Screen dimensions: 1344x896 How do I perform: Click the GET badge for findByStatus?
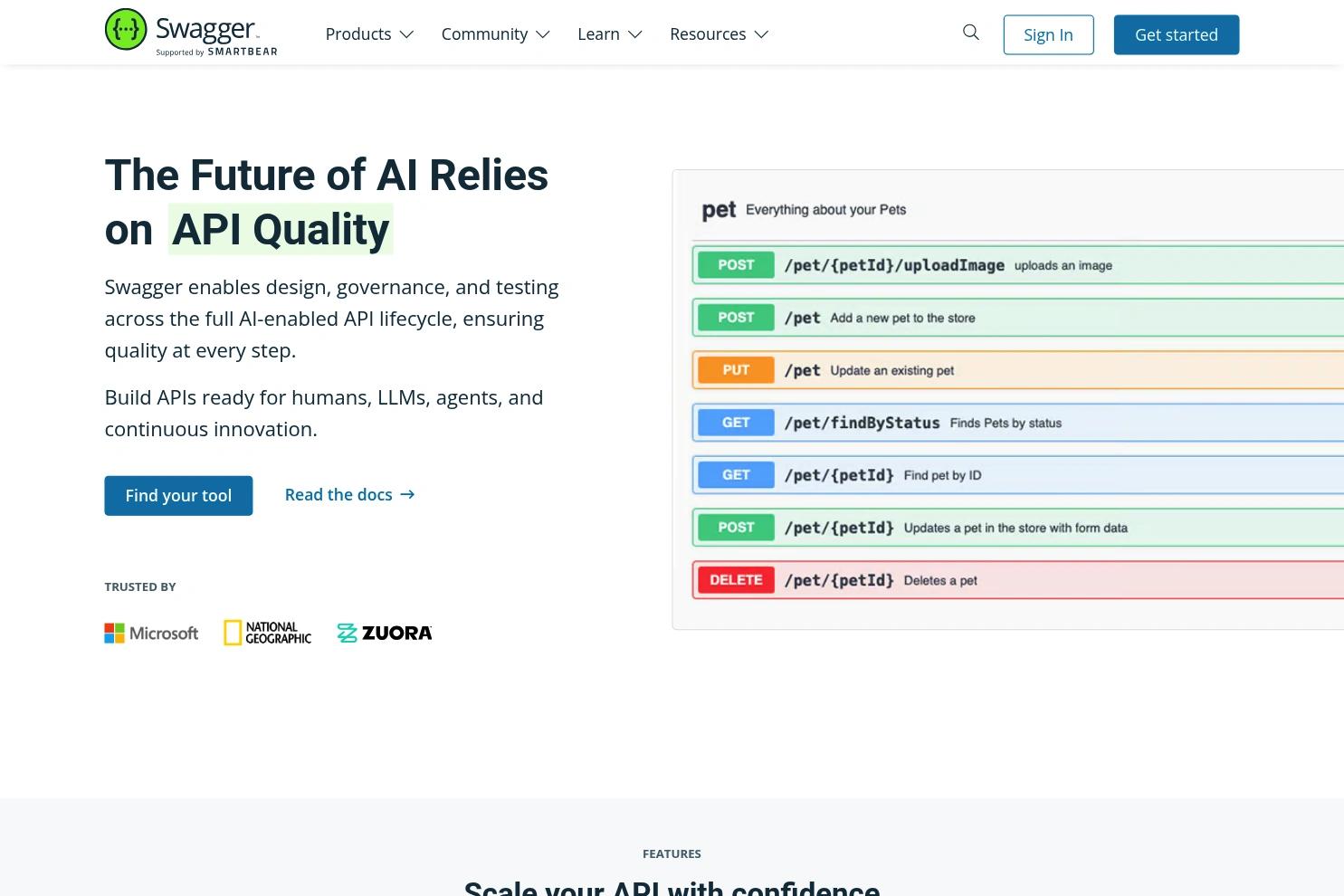736,423
